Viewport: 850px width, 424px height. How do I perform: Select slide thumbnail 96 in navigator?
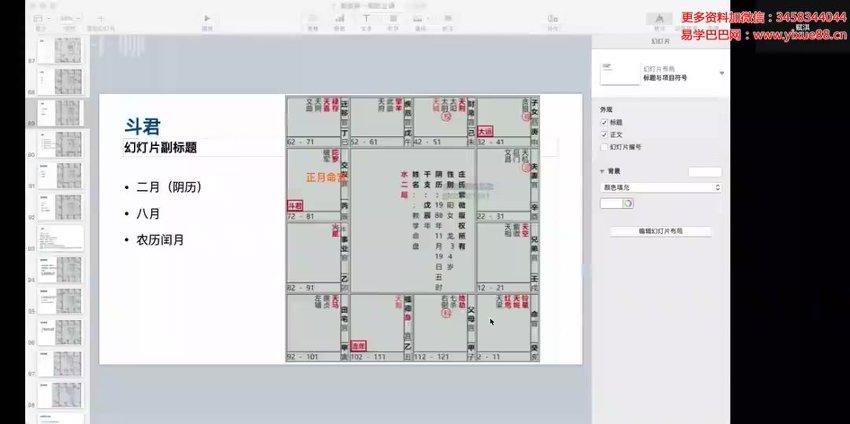[x=60, y=332]
